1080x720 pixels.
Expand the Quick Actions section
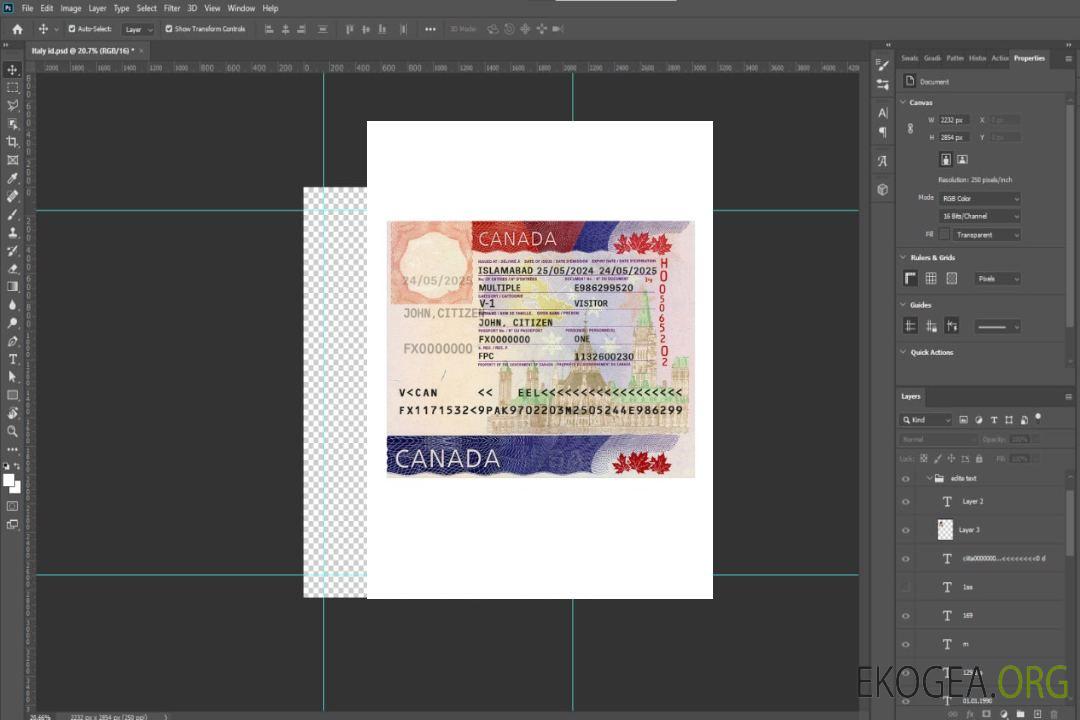904,352
